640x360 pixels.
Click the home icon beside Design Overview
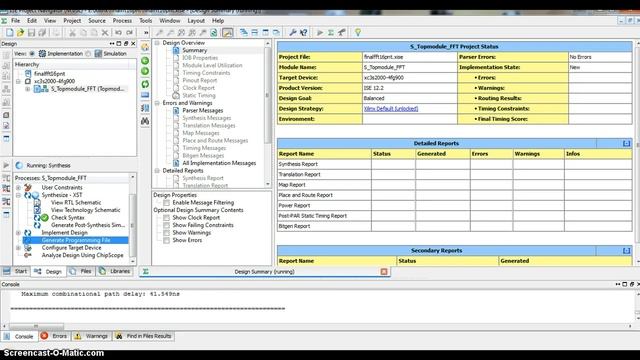[145, 47]
